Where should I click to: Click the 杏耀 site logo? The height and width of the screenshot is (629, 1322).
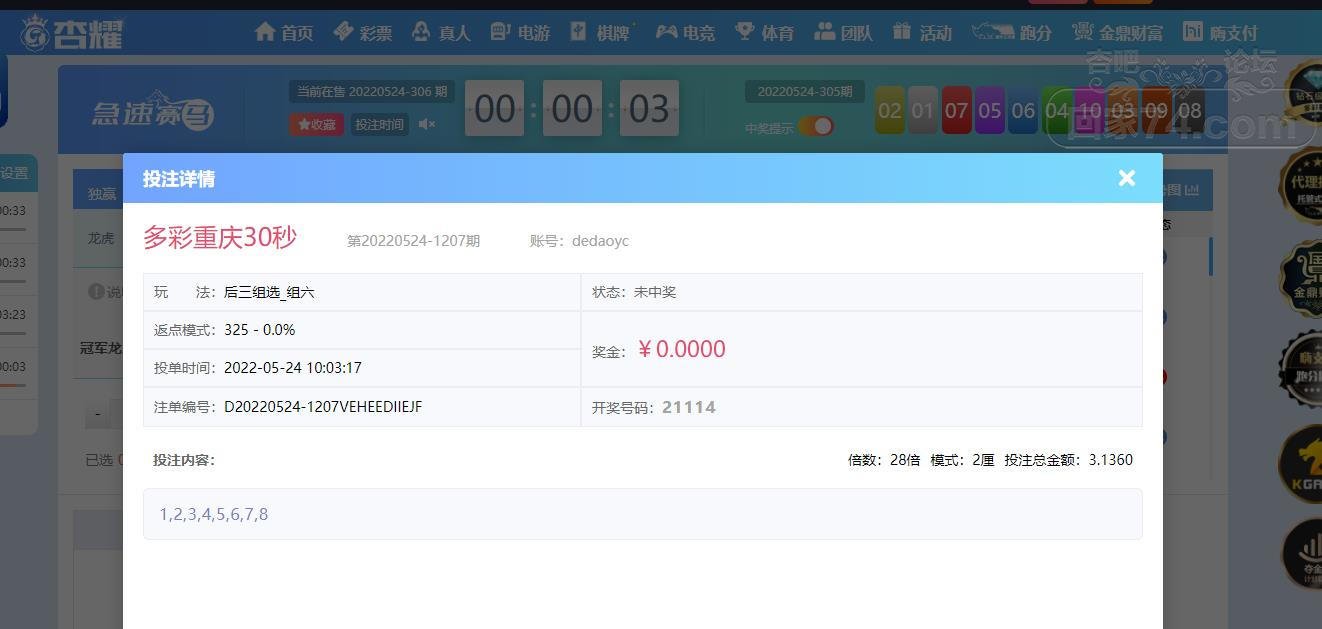[72, 33]
